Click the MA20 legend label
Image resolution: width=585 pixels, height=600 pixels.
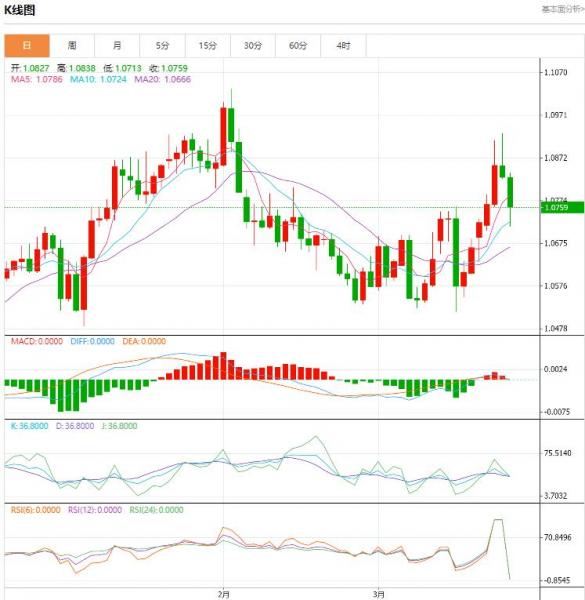pyautogui.click(x=163, y=79)
